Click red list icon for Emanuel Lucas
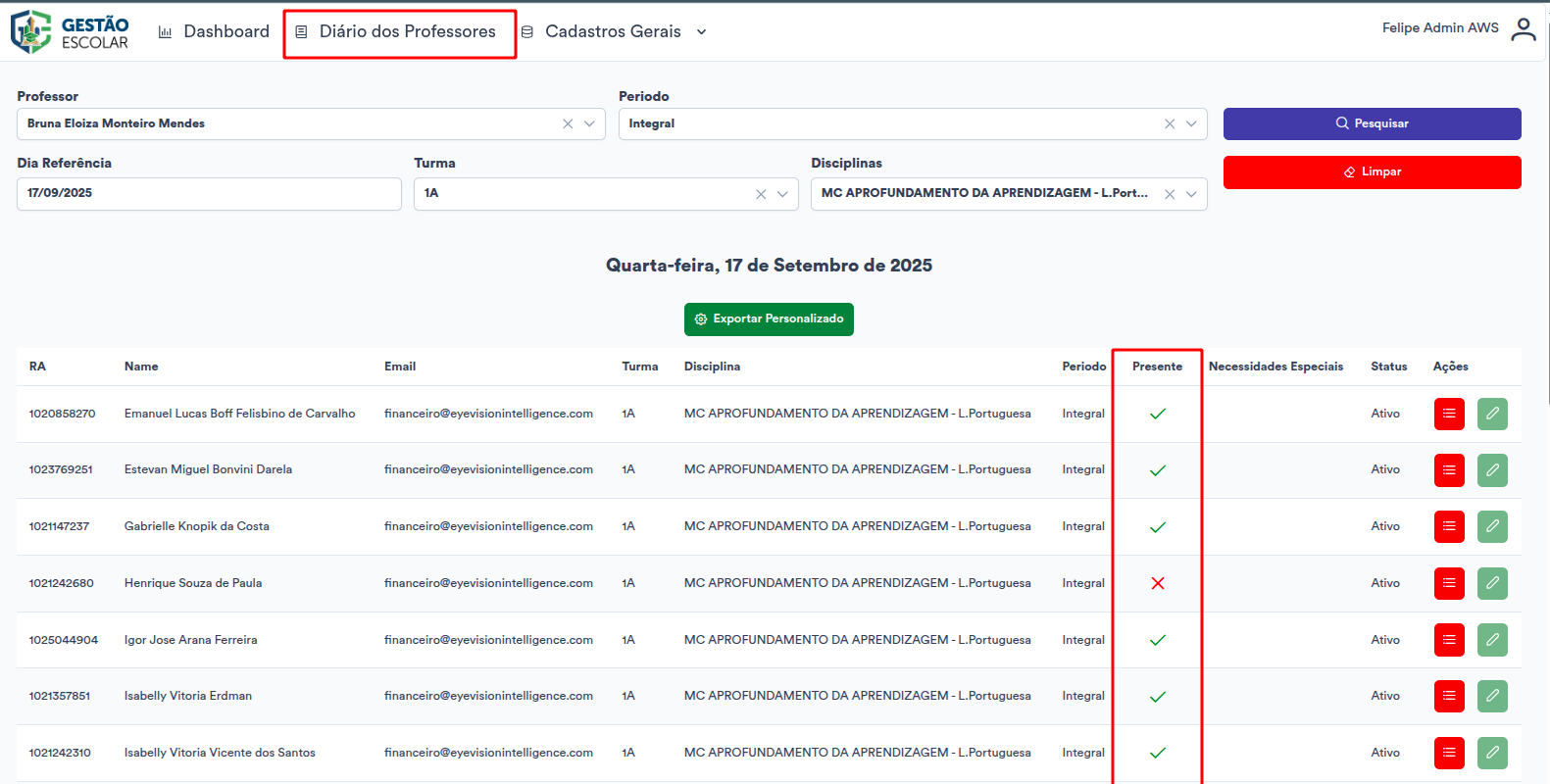The width and height of the screenshot is (1550, 784). pyautogui.click(x=1448, y=414)
